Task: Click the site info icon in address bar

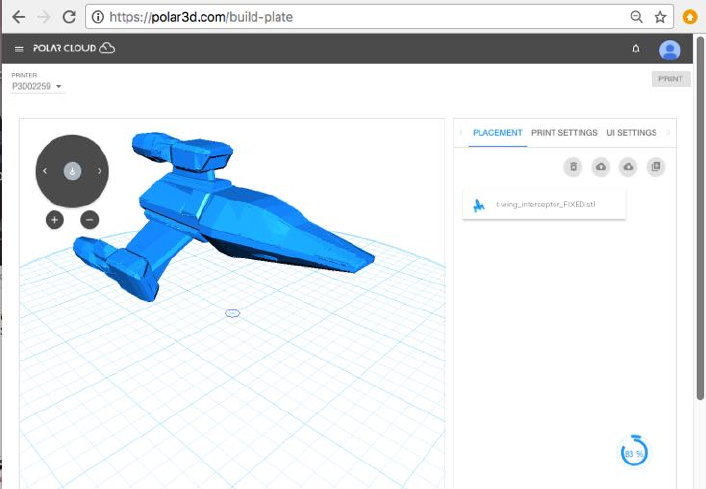Action: pos(97,17)
